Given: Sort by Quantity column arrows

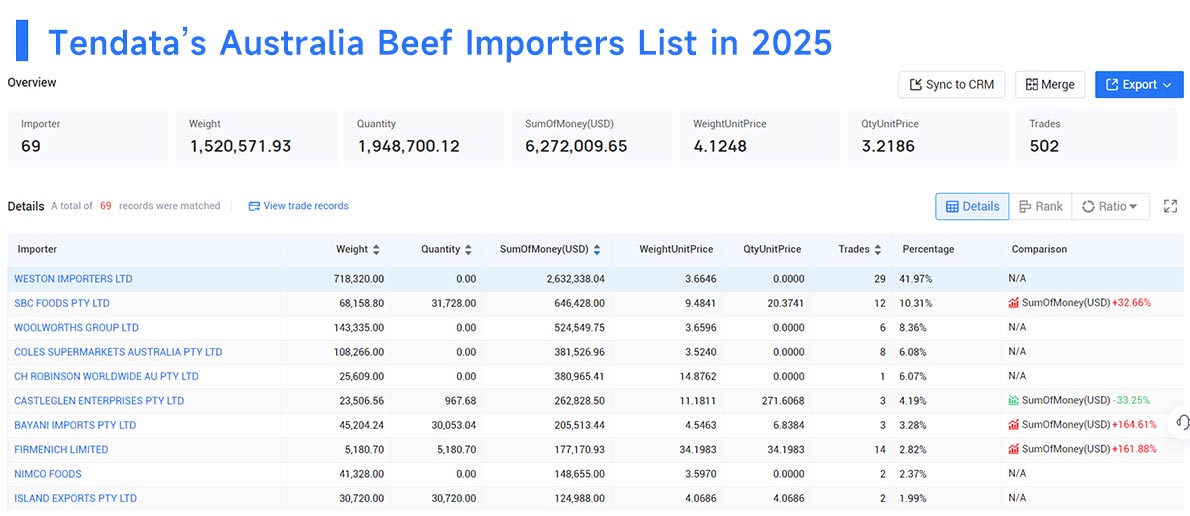Looking at the screenshot, I should pos(468,249).
